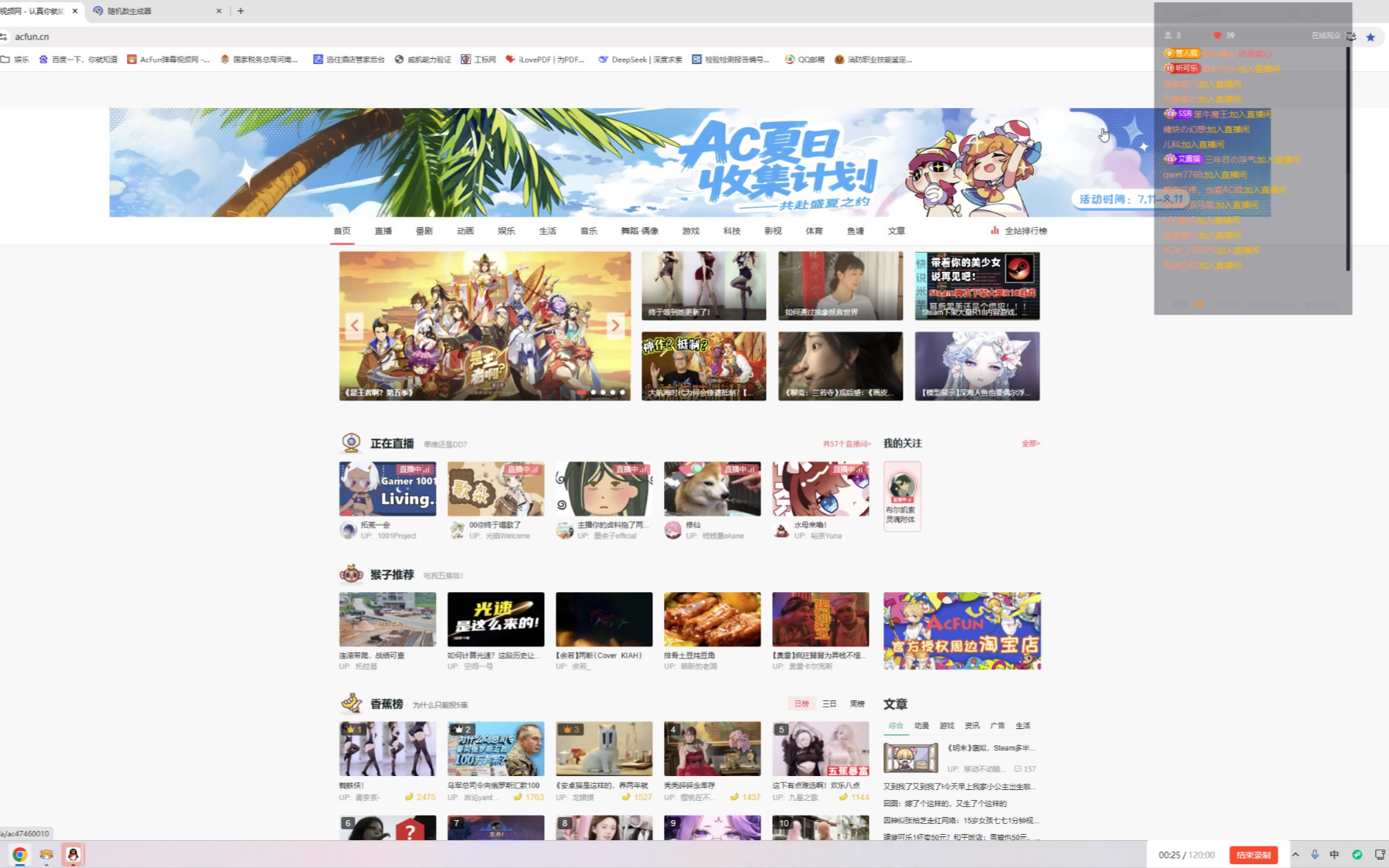1389x868 pixels.
Task: Click the microphone tray icon
Action: (1315, 854)
